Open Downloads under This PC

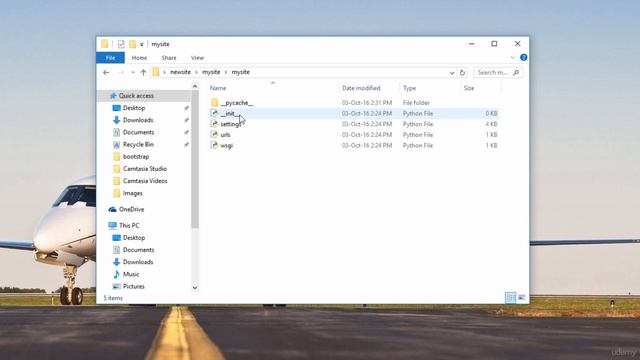[x=138, y=262]
